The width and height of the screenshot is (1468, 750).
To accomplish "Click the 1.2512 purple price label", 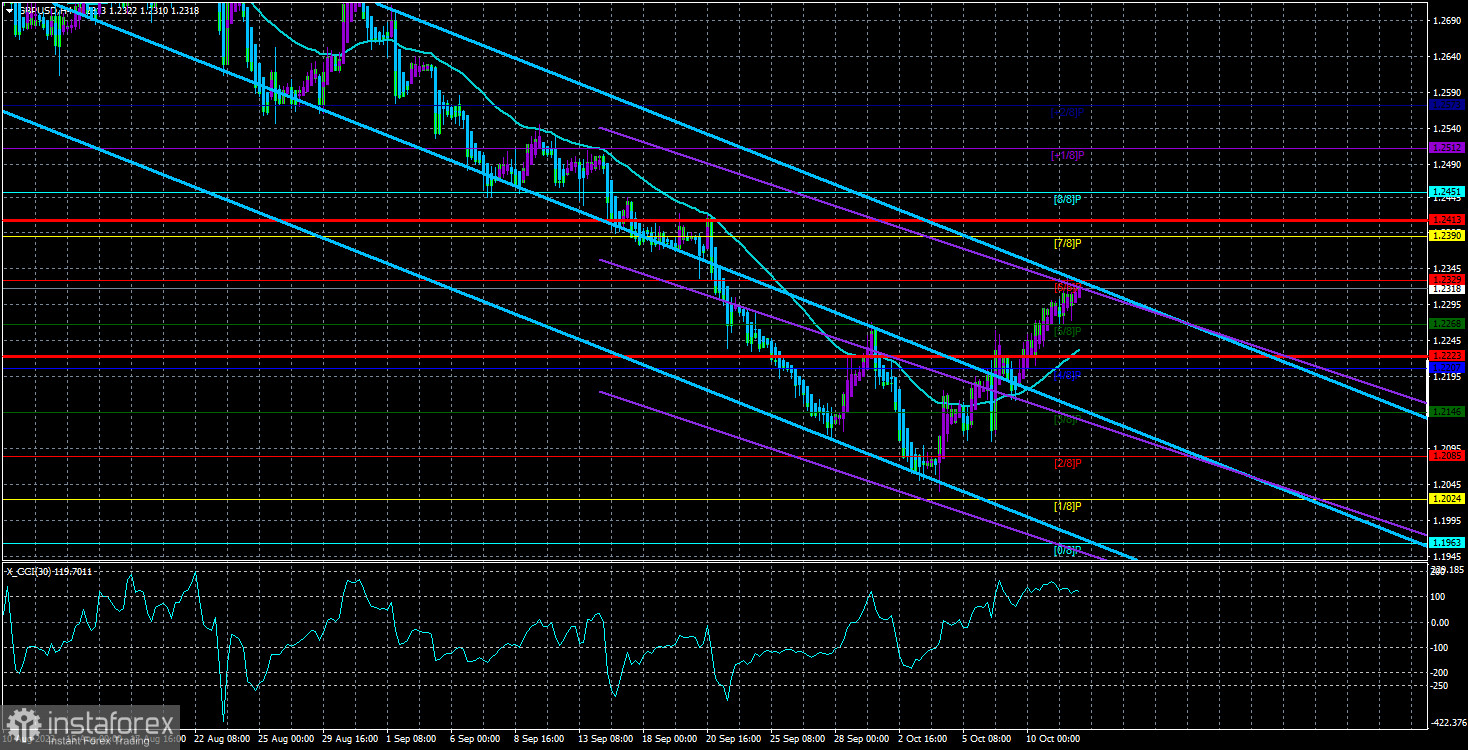I will coord(1447,147).
